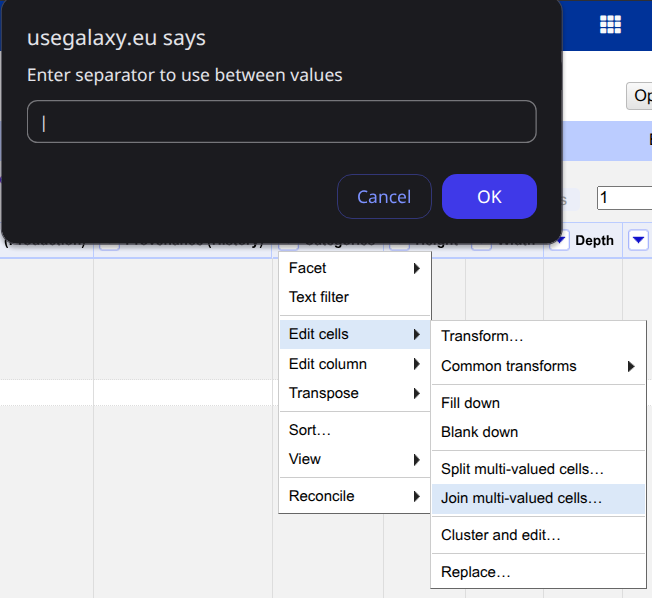Open the dropdown arrow right of Depth
The width and height of the screenshot is (652, 598).
(638, 240)
